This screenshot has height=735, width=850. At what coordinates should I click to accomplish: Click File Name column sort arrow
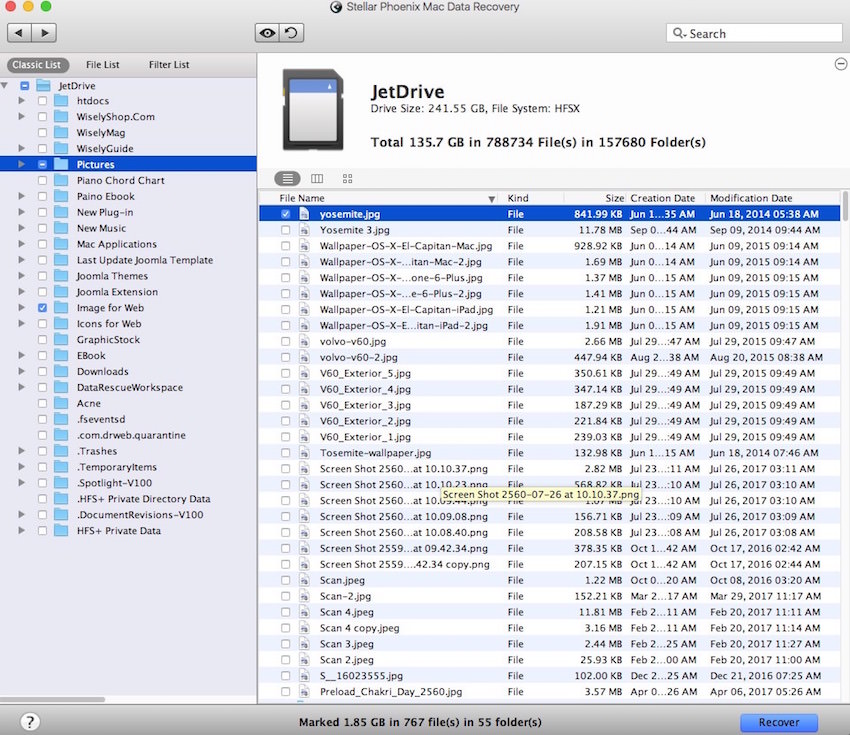[492, 199]
